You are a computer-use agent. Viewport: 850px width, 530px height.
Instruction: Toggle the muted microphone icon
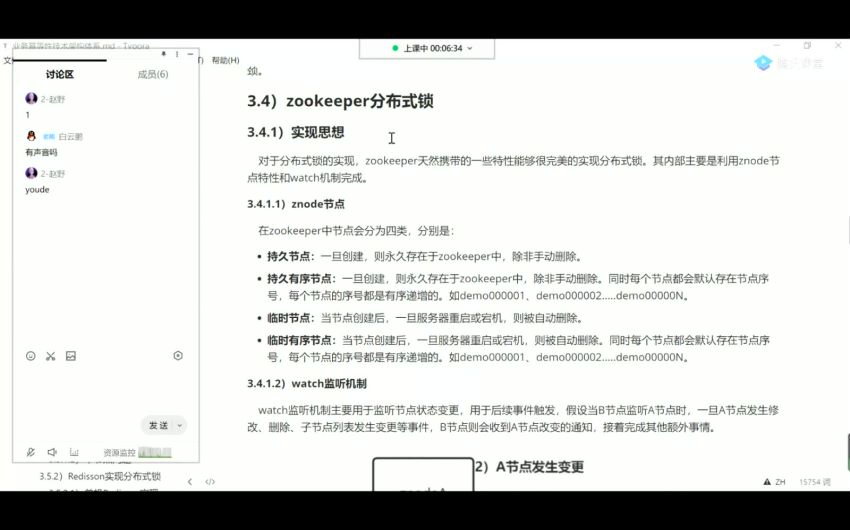31,452
